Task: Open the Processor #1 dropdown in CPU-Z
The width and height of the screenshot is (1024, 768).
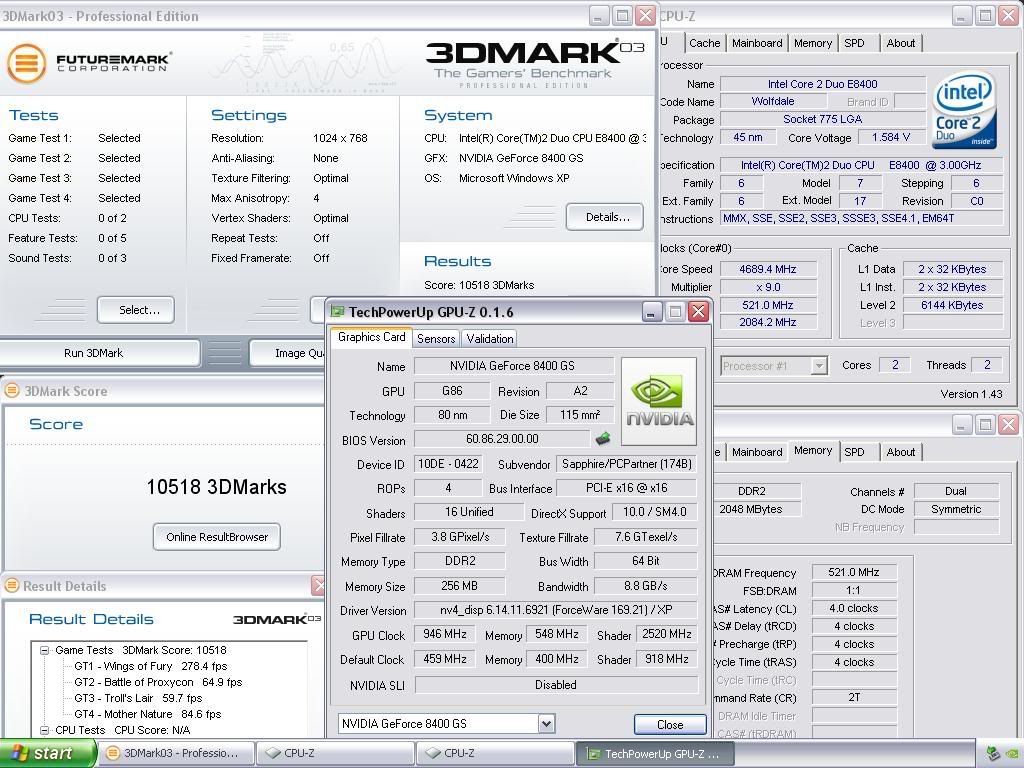Action: click(x=819, y=366)
